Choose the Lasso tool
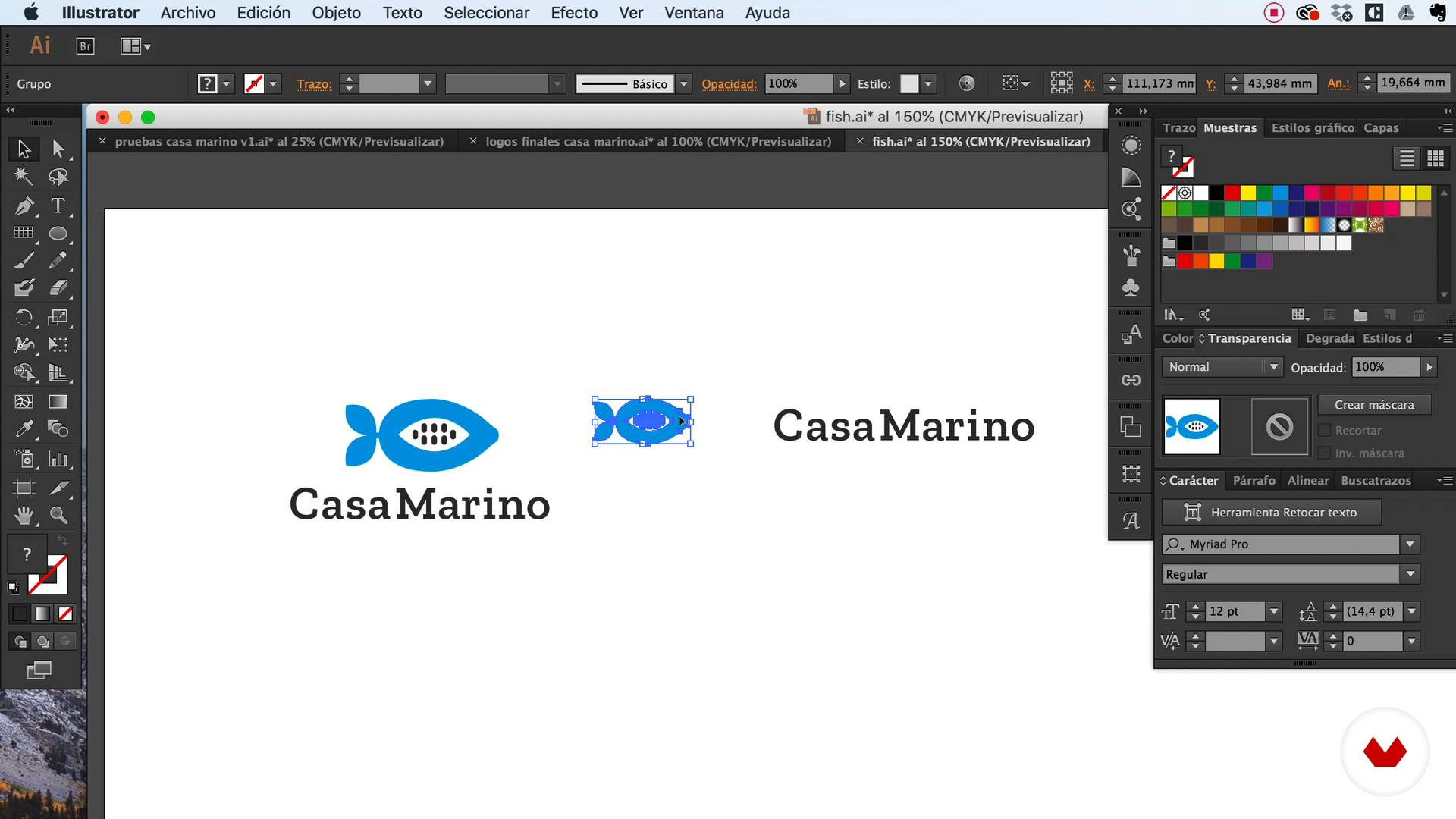The height and width of the screenshot is (819, 1456). [58, 177]
